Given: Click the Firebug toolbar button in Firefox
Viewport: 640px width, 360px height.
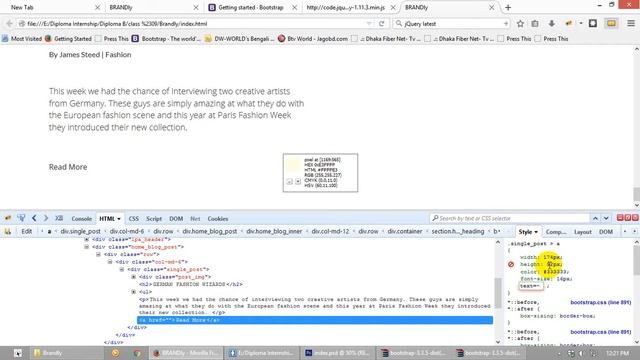Looking at the screenshot, I should (x=568, y=24).
